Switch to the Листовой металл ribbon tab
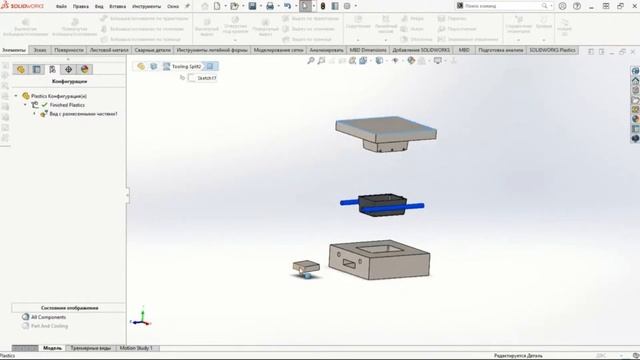 [109, 50]
